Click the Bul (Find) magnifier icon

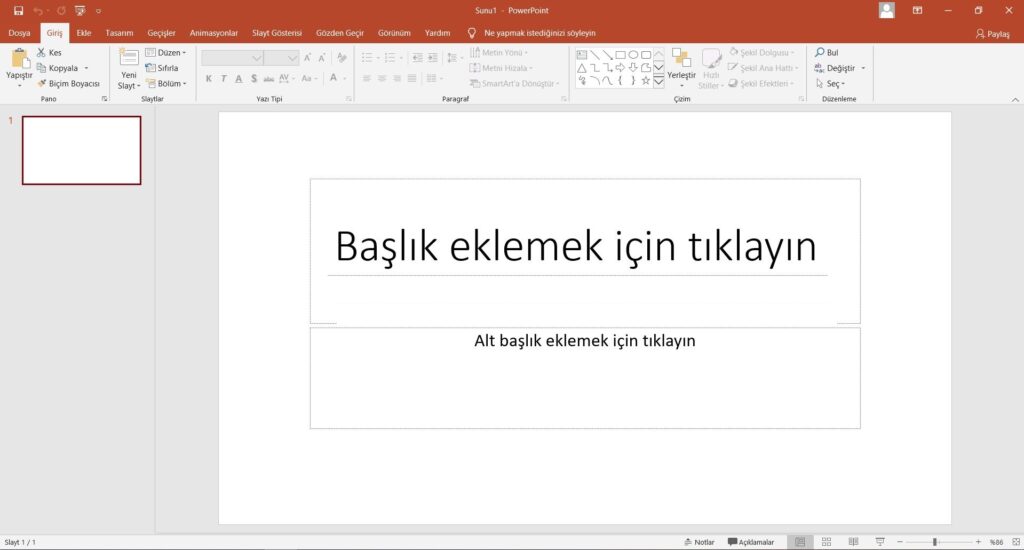click(819, 52)
